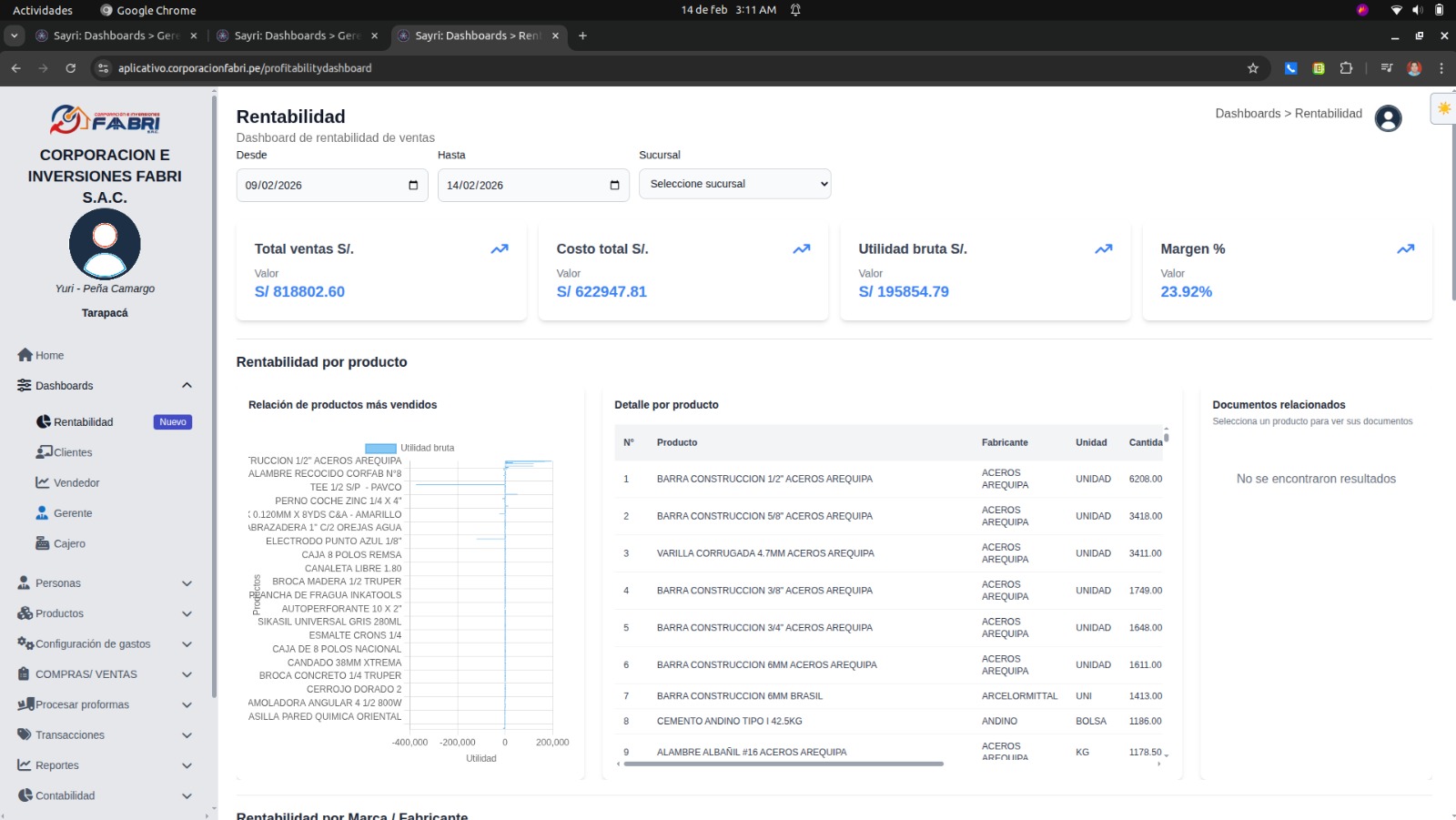Switch to the first Sayri browser tab
Image resolution: width=1456 pixels, height=820 pixels.
tap(116, 35)
